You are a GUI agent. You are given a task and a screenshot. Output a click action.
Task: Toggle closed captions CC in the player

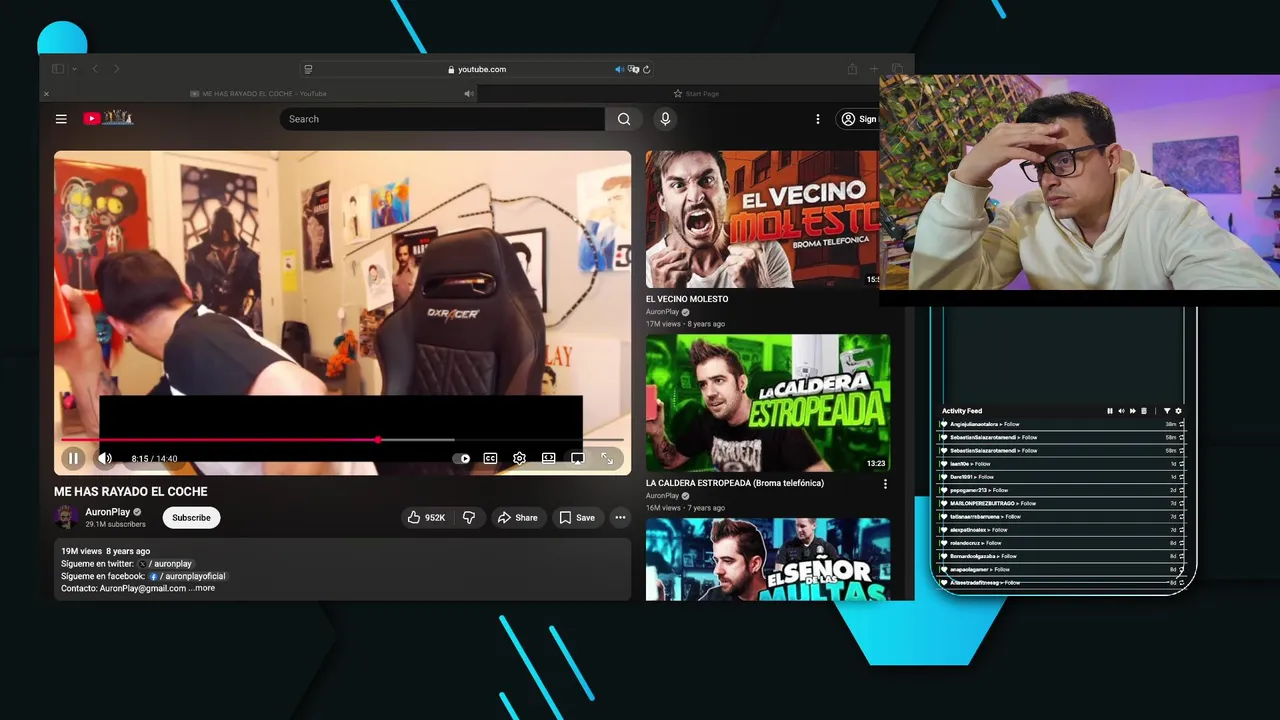click(x=490, y=458)
